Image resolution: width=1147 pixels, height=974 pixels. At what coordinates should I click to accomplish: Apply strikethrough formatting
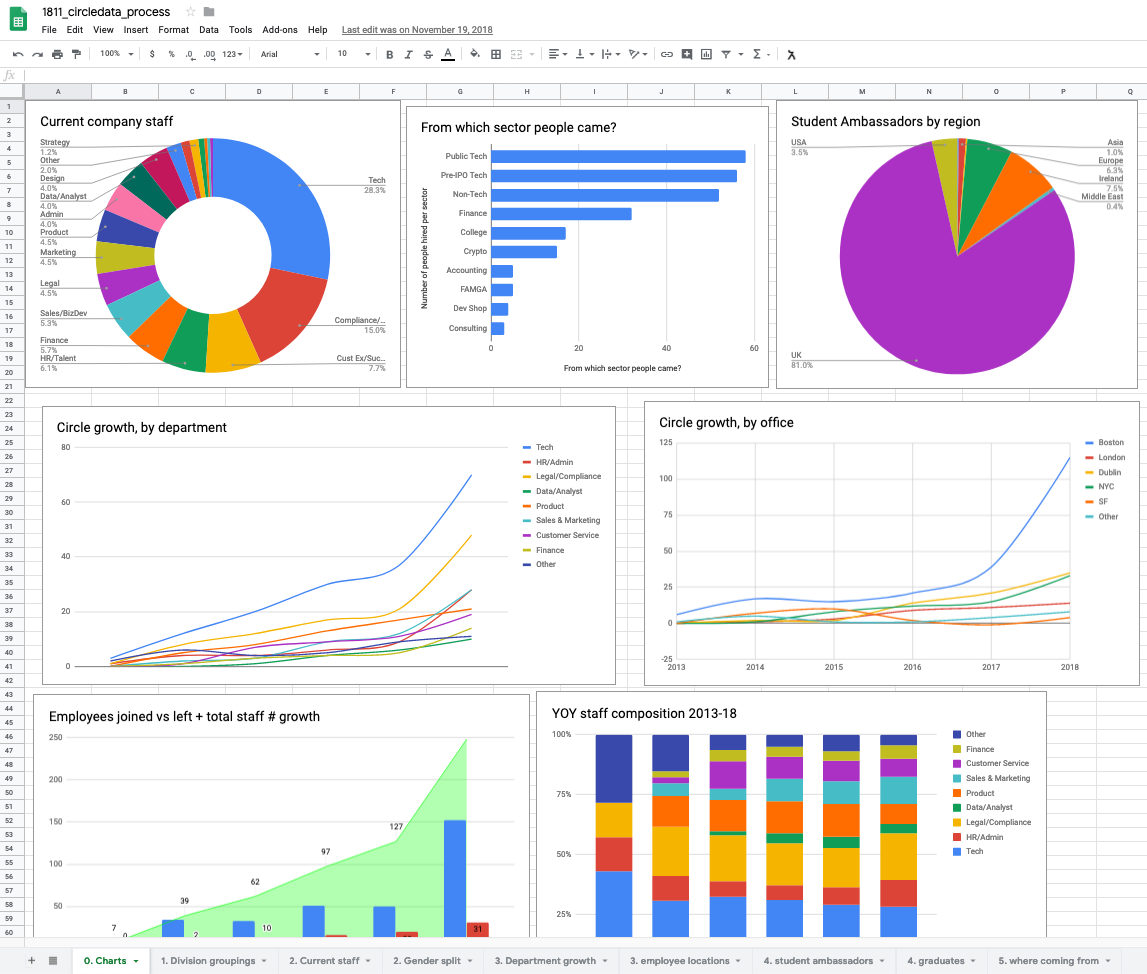coord(428,54)
